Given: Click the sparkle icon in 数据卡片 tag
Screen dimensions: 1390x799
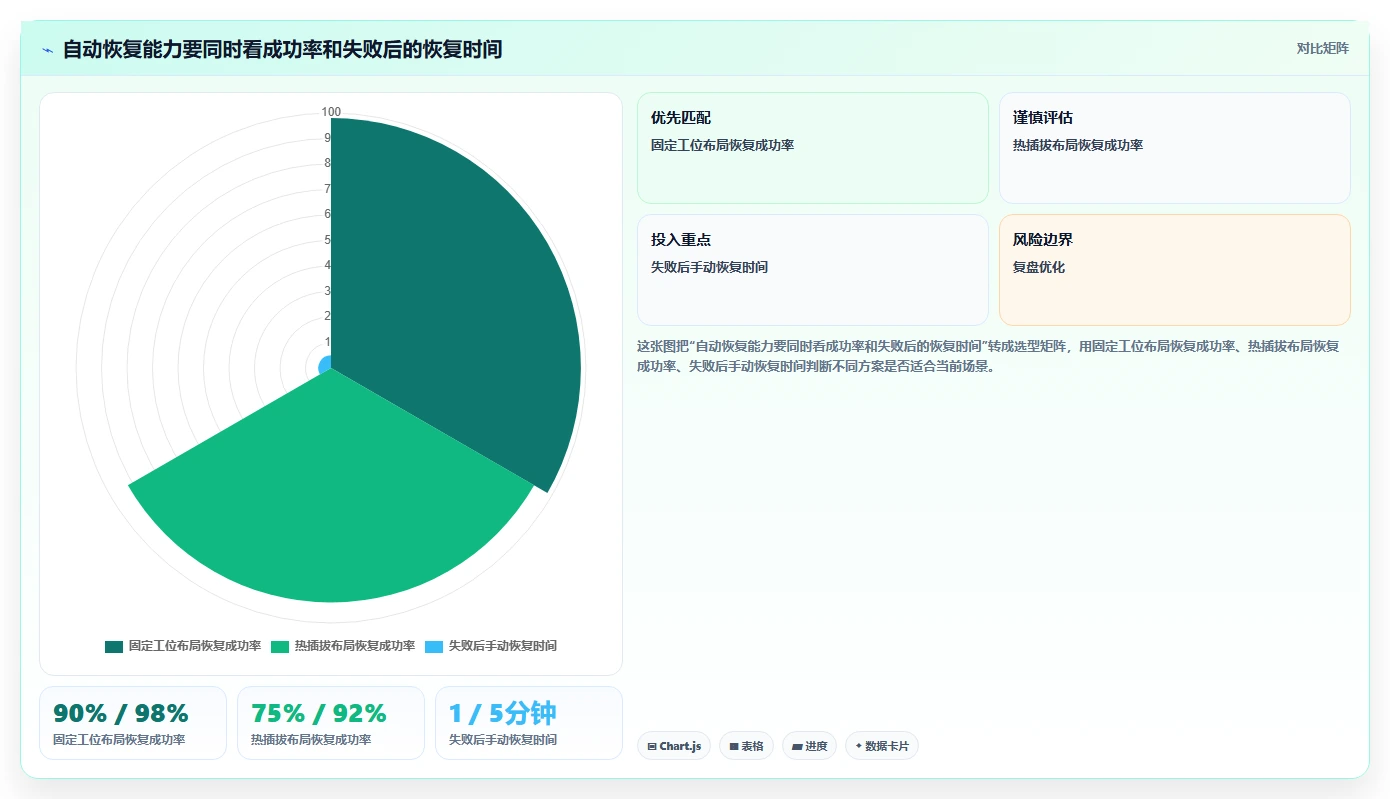Looking at the screenshot, I should [859, 746].
